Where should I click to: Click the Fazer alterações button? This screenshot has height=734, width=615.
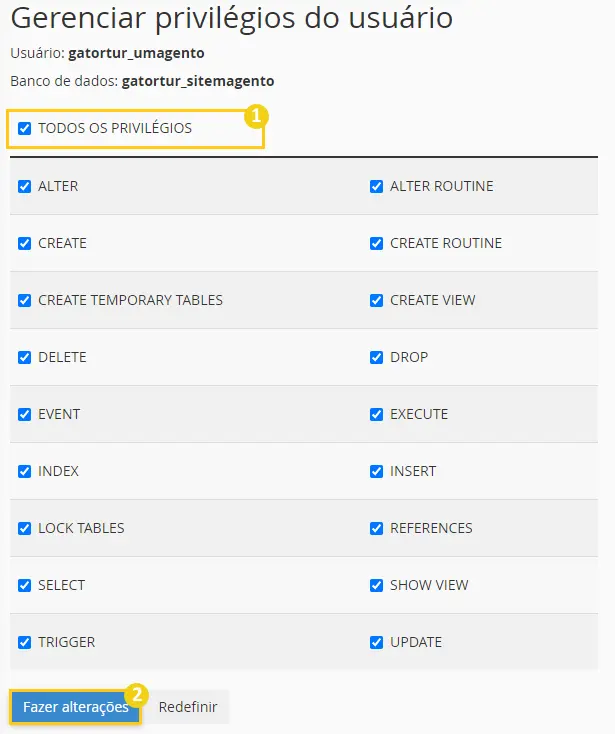pos(75,707)
